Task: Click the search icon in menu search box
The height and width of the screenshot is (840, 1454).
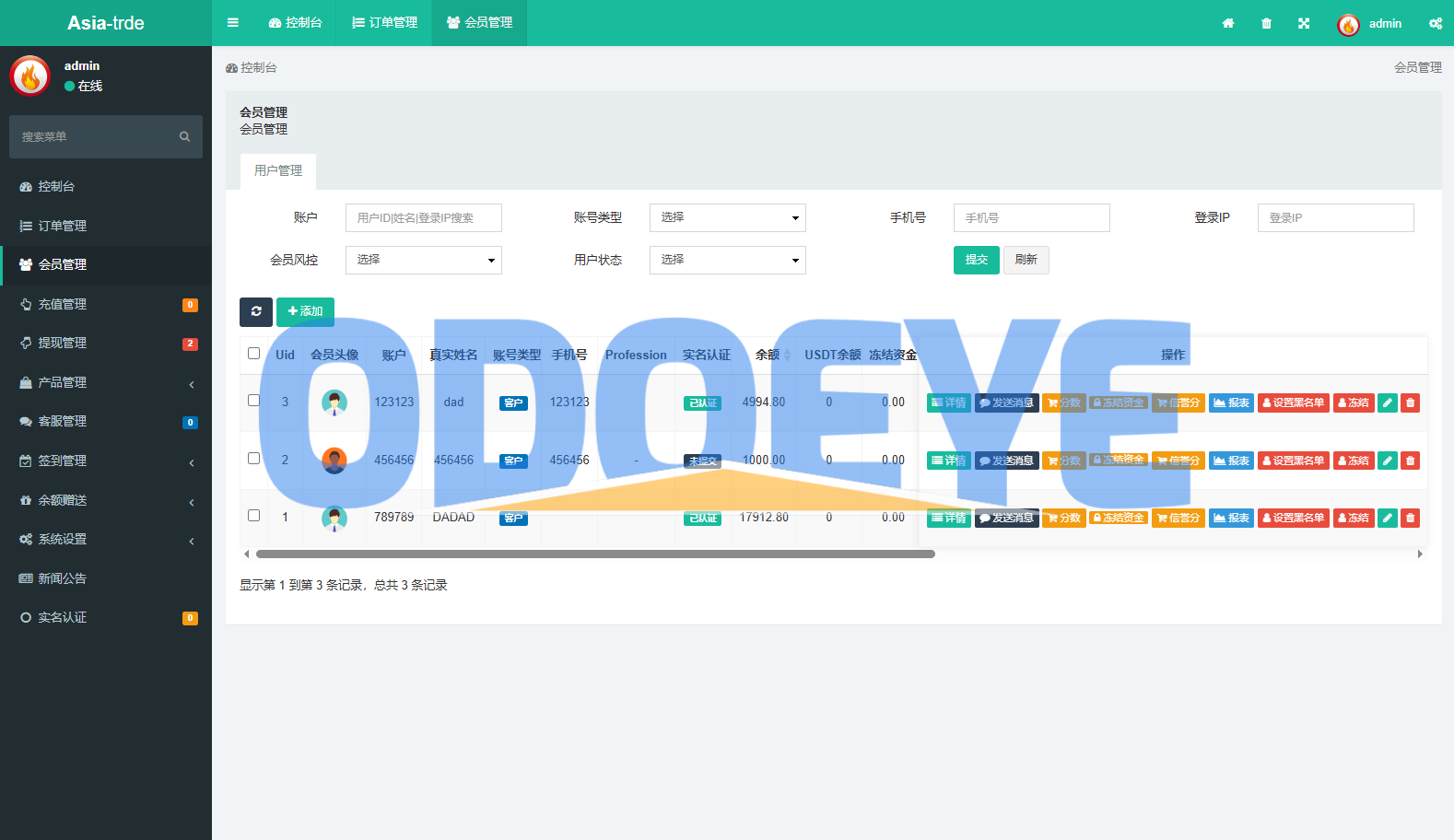Action: (184, 136)
